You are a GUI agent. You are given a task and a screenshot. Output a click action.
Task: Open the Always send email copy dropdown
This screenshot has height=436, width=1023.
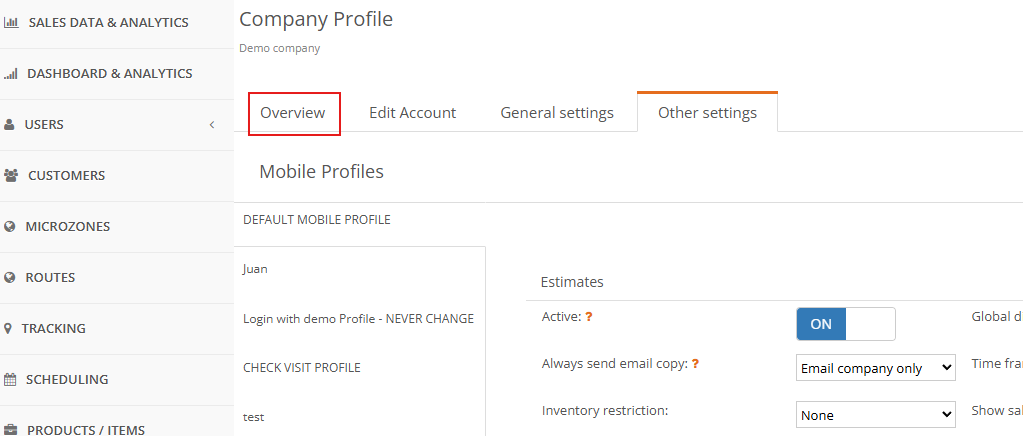(876, 368)
